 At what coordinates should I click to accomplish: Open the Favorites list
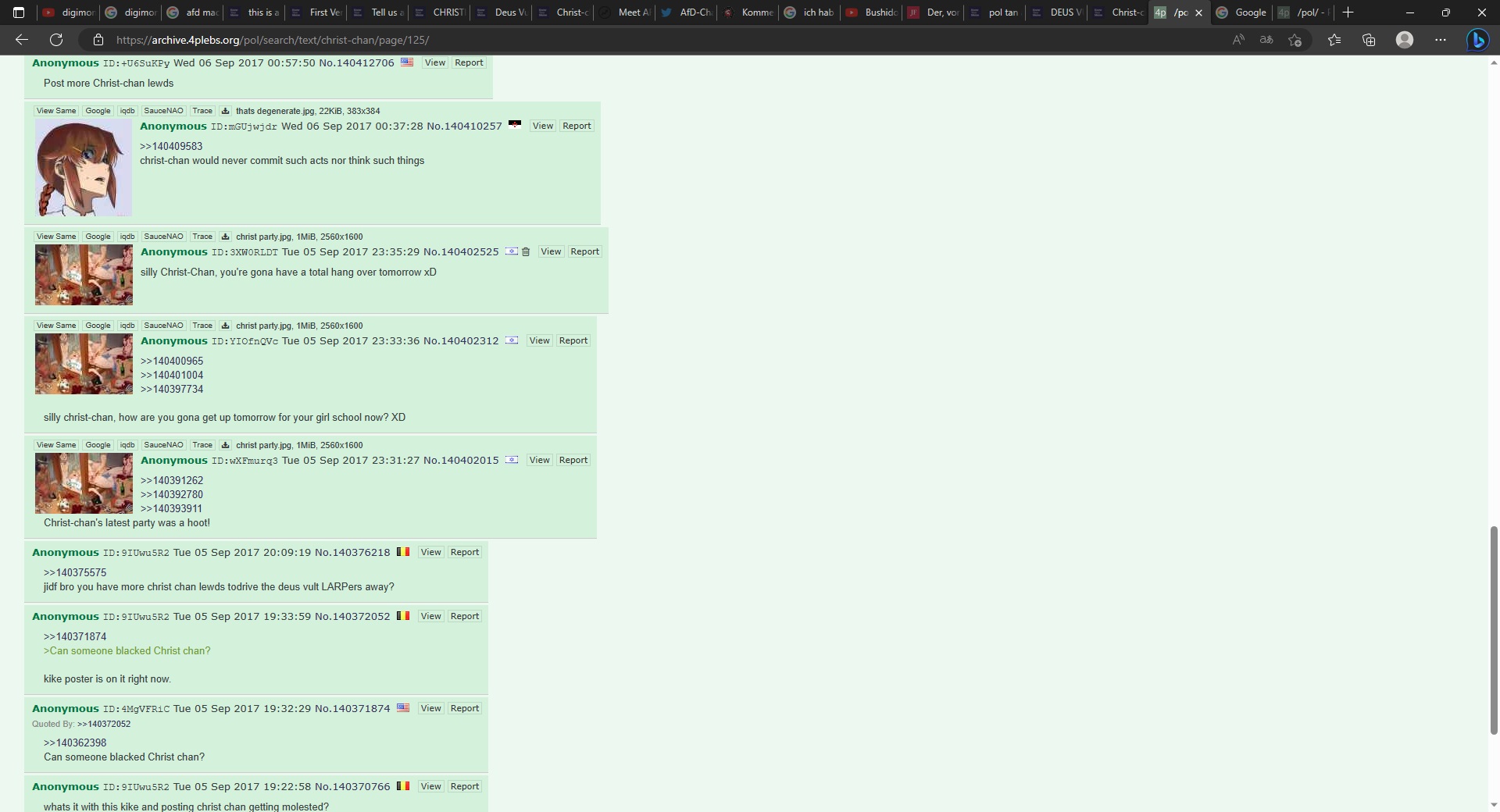[1334, 40]
